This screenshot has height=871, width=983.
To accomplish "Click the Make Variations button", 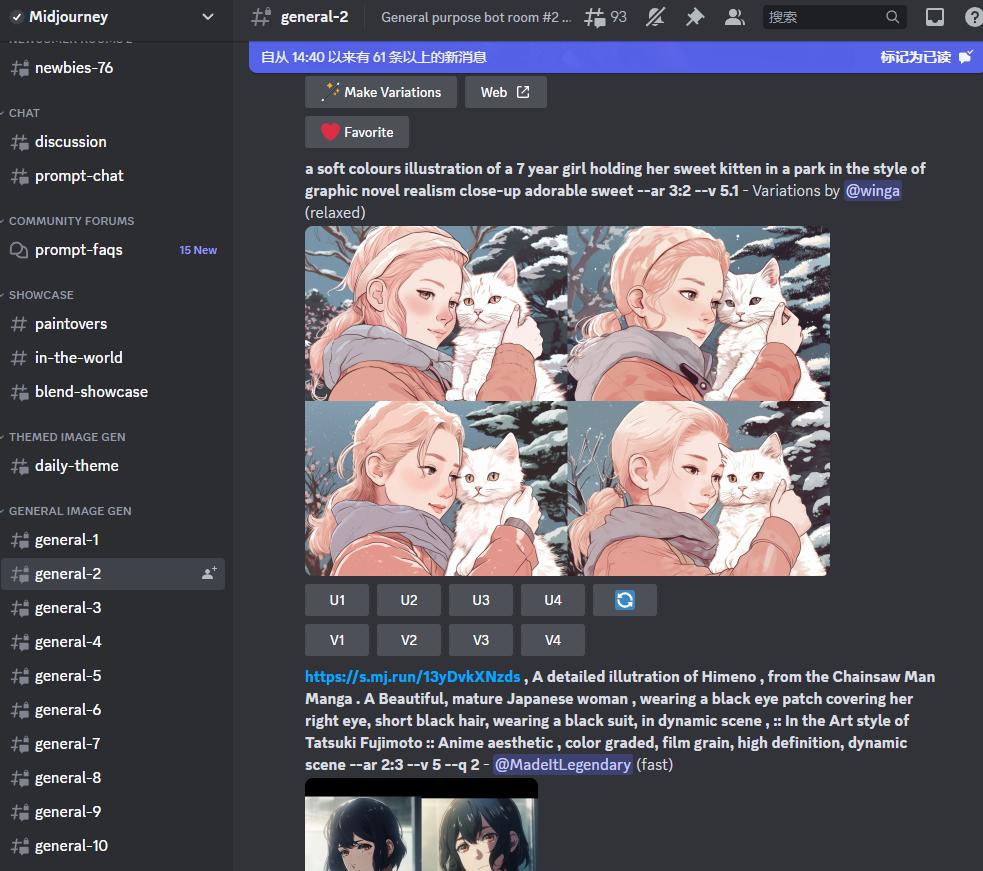I will (380, 92).
